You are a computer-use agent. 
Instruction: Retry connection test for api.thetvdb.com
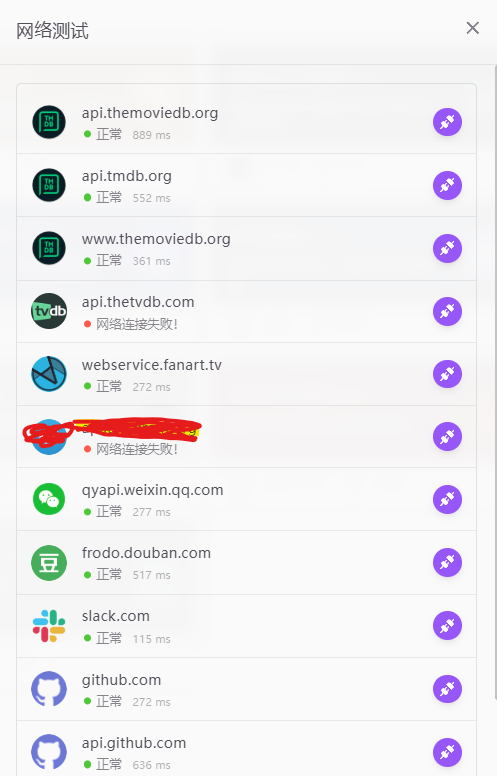tap(447, 311)
